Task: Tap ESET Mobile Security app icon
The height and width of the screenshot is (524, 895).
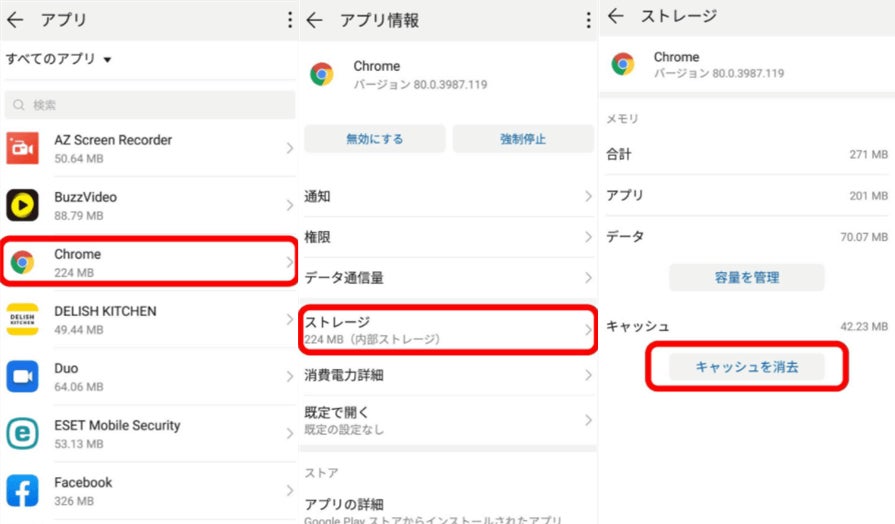Action: (x=22, y=433)
